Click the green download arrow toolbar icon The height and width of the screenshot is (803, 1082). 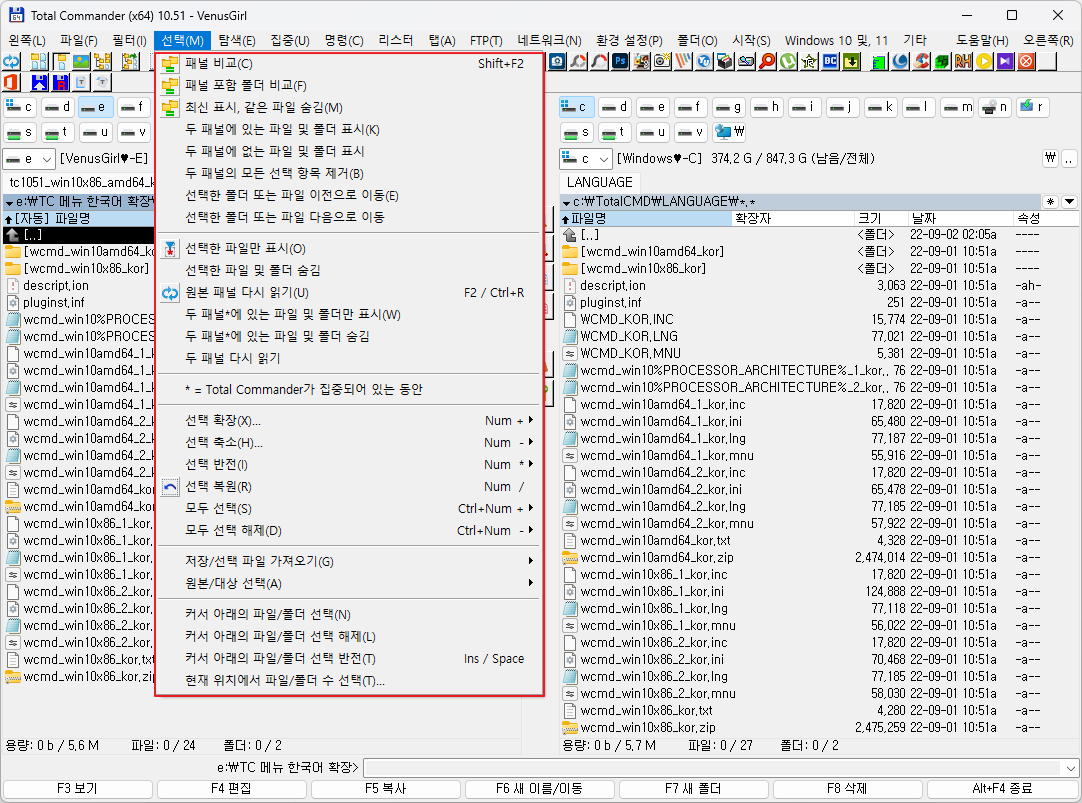click(x=852, y=61)
